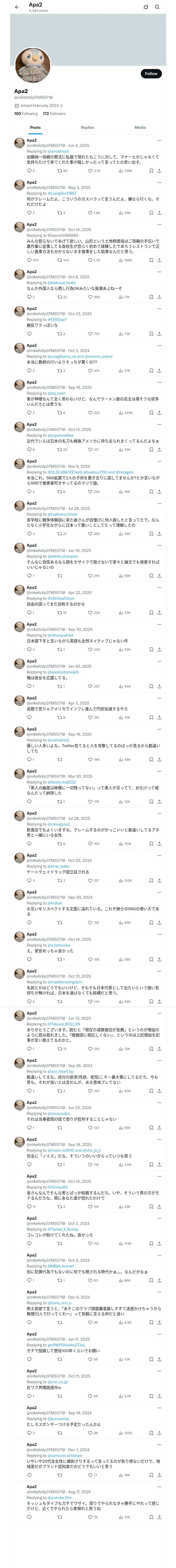View analytics for the @bakusai_hodo reply
The image size is (176, 1568).
pyautogui.click(x=121, y=297)
